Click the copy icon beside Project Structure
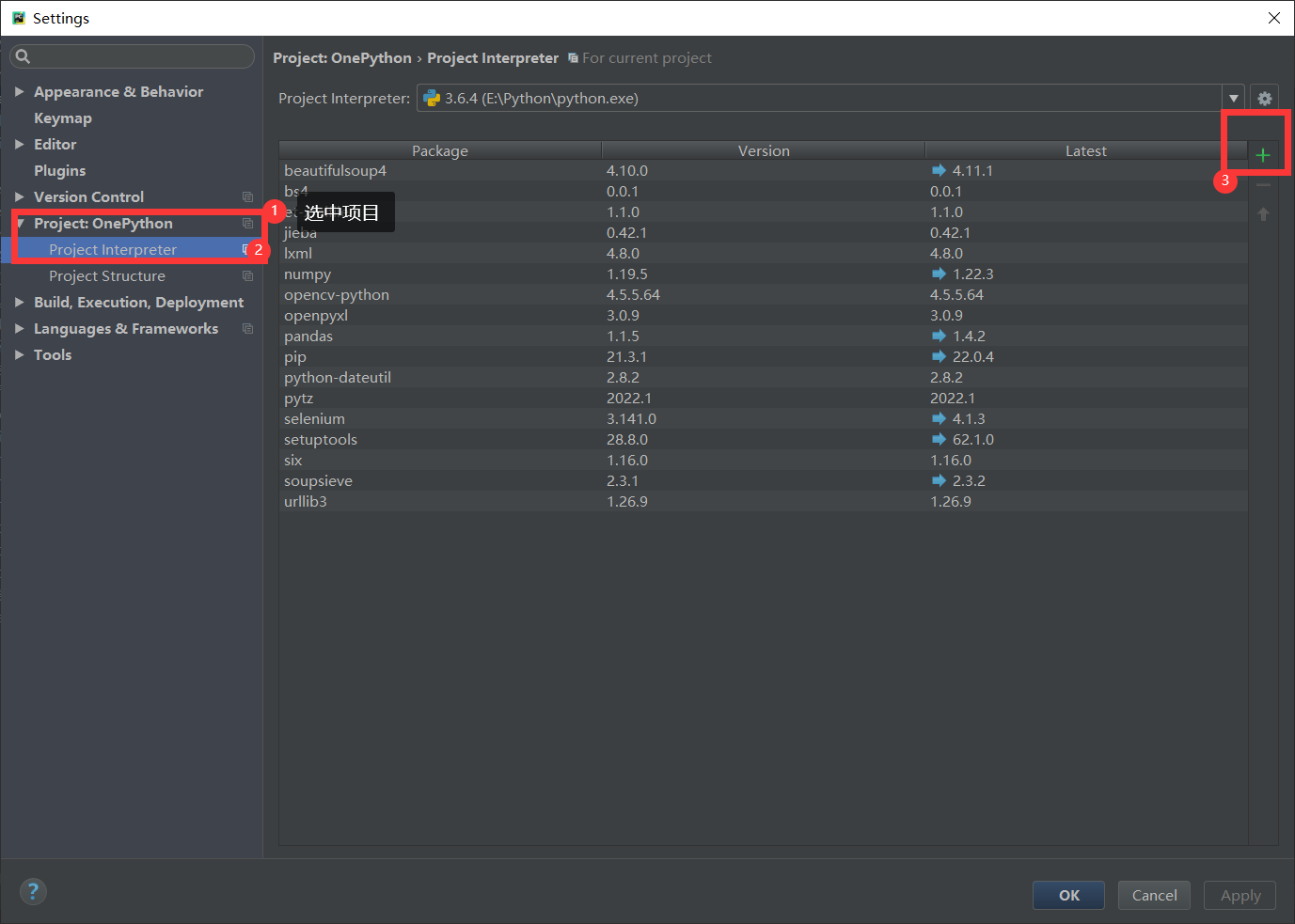This screenshot has height=924, width=1295. pyautogui.click(x=247, y=275)
